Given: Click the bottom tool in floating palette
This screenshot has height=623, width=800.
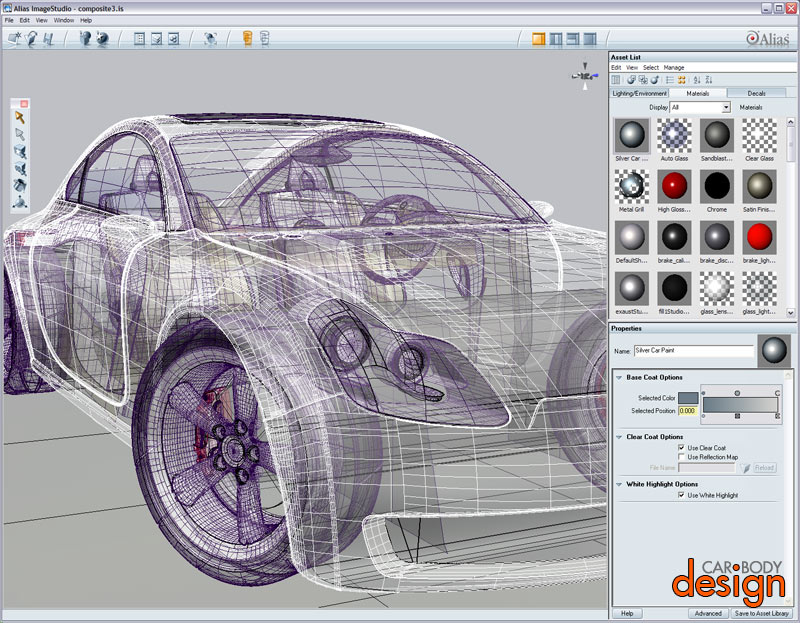Looking at the screenshot, I should point(19,202).
